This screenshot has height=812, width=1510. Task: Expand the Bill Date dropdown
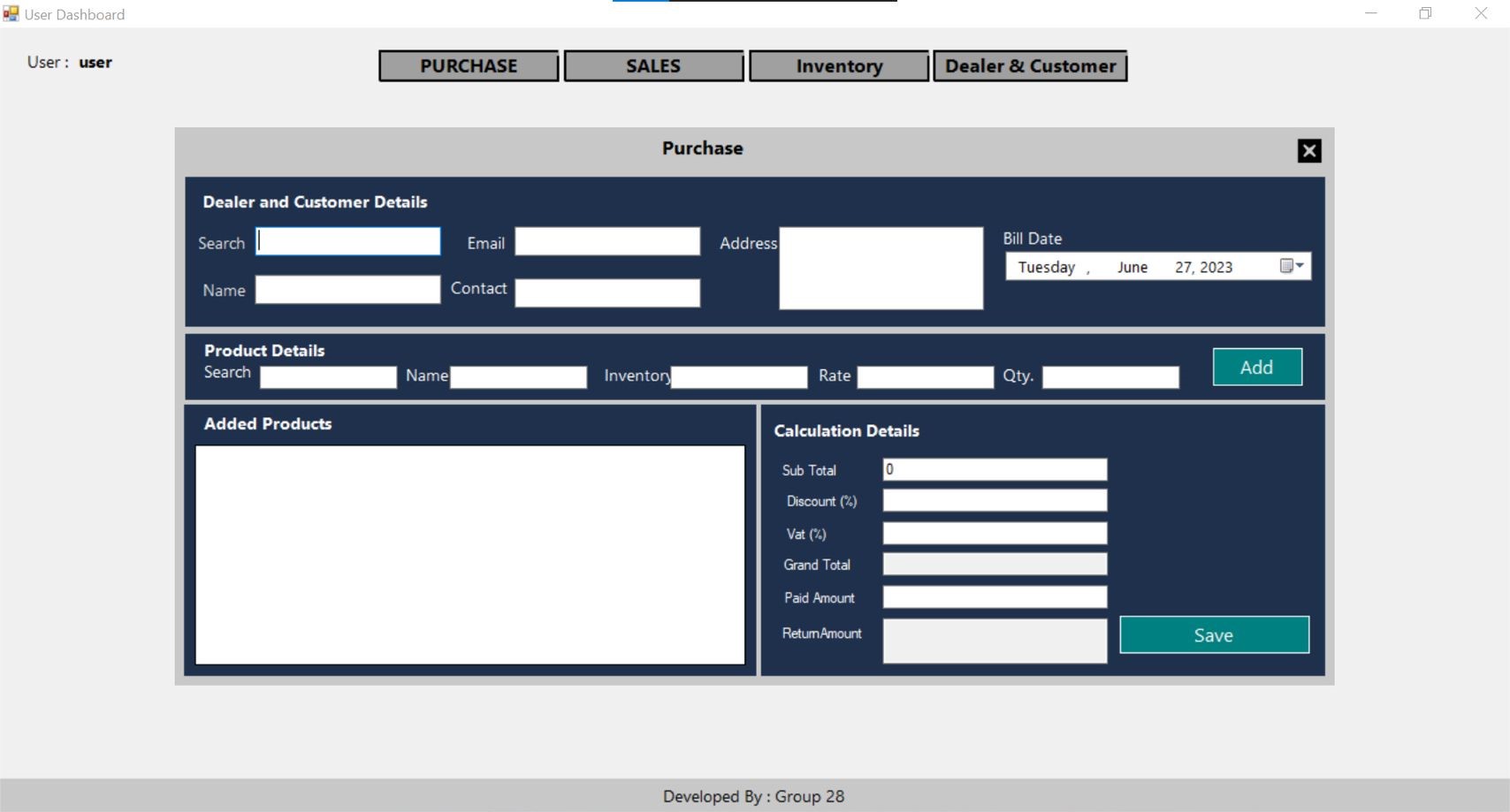click(x=1301, y=267)
